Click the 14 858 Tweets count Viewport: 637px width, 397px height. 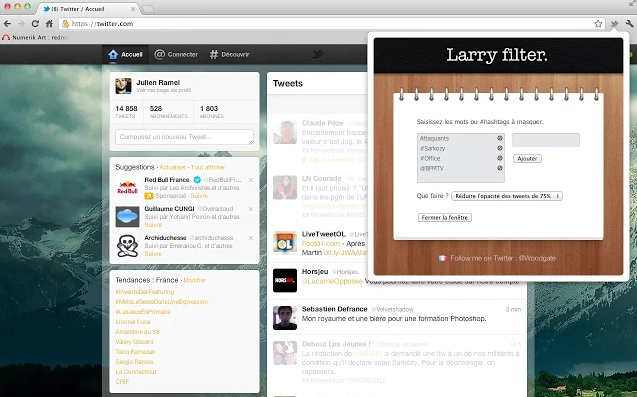[126, 112]
